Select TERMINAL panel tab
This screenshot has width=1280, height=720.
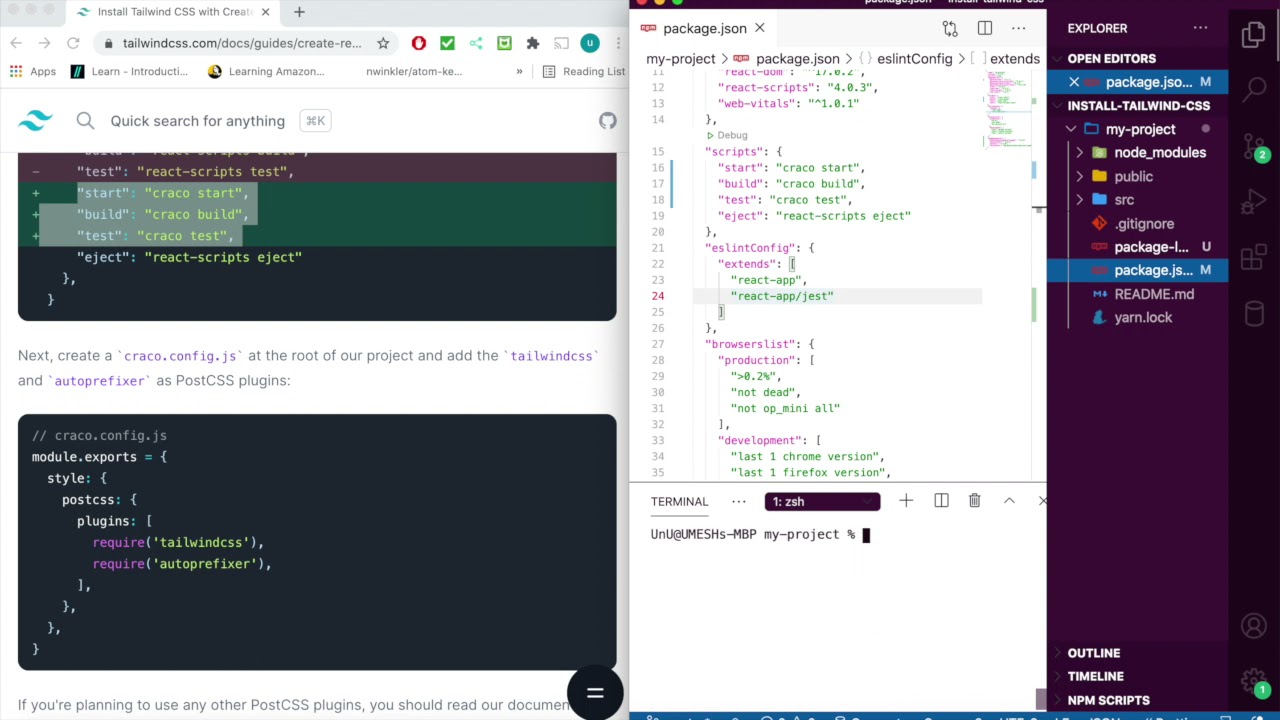tap(679, 501)
